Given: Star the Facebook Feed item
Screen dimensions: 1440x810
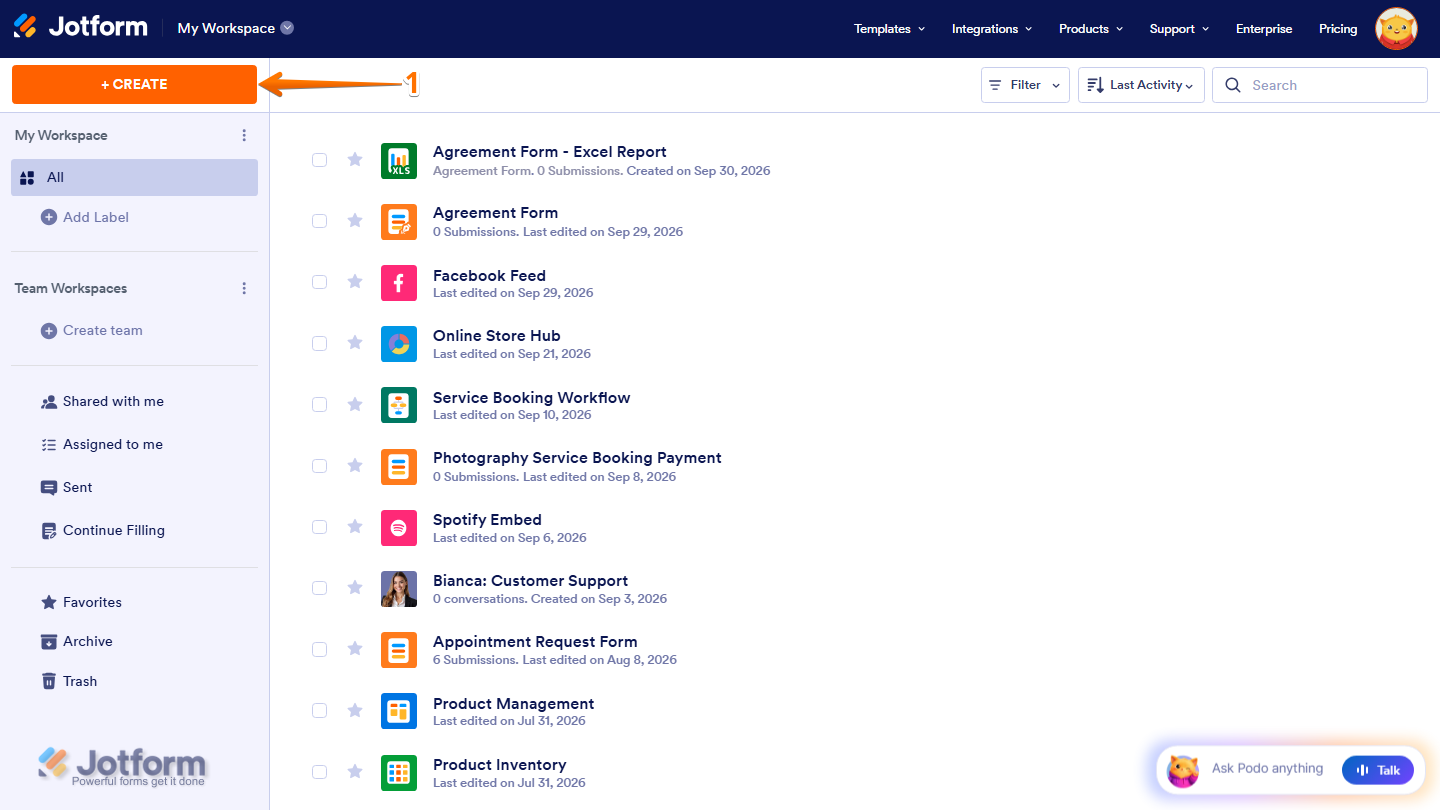Looking at the screenshot, I should tap(355, 282).
